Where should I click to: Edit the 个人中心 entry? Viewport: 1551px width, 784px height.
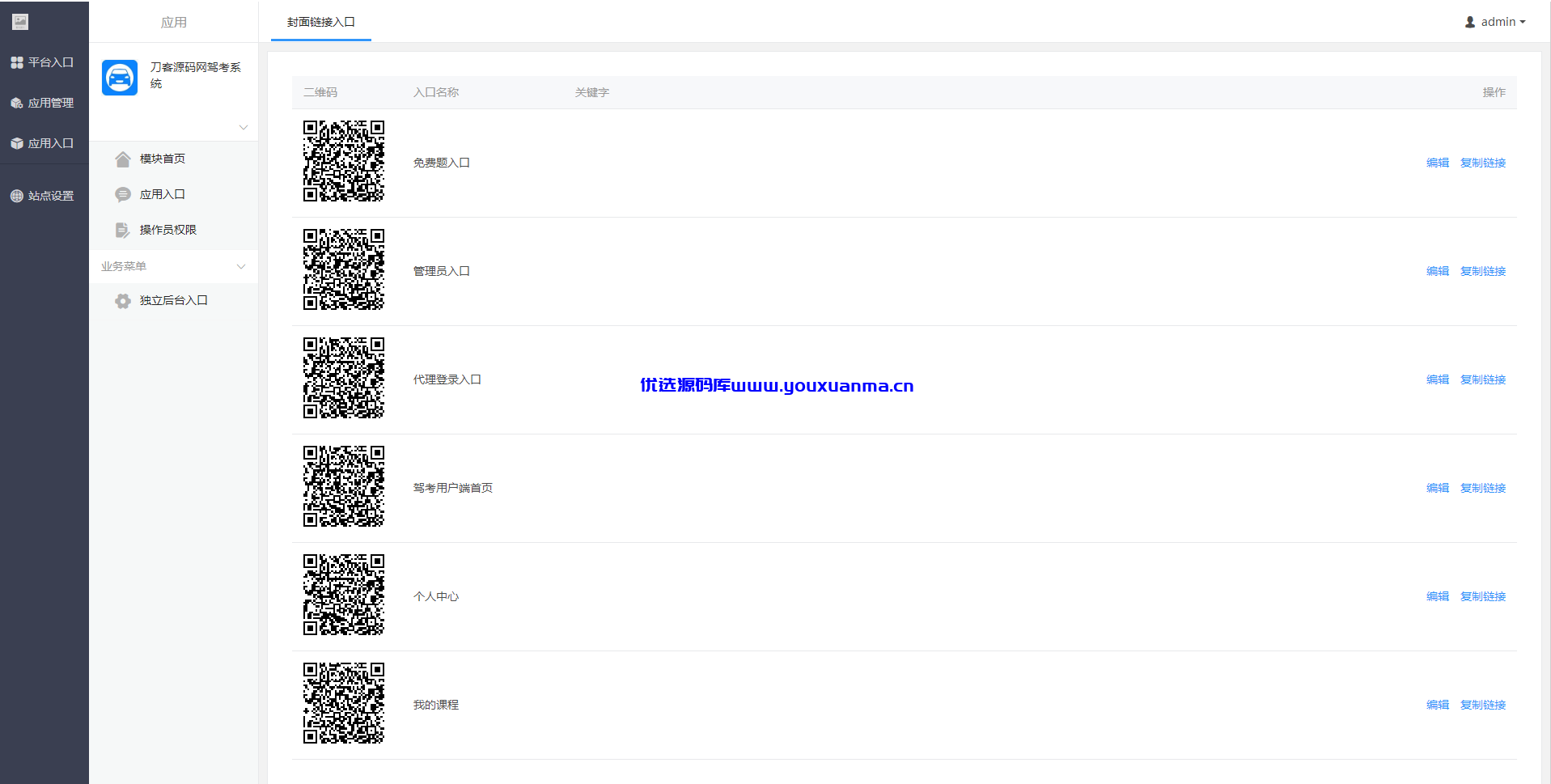click(x=1438, y=596)
